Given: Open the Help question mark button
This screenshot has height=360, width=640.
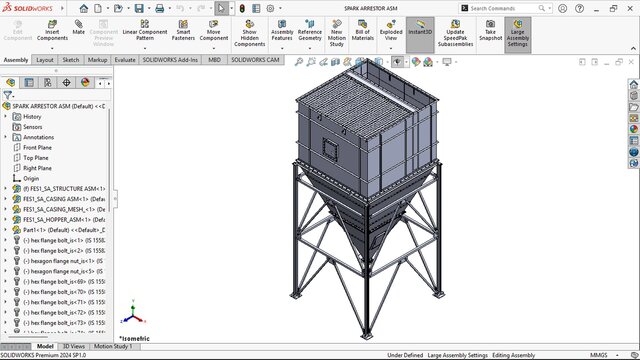Looking at the screenshot, I should (580, 8).
